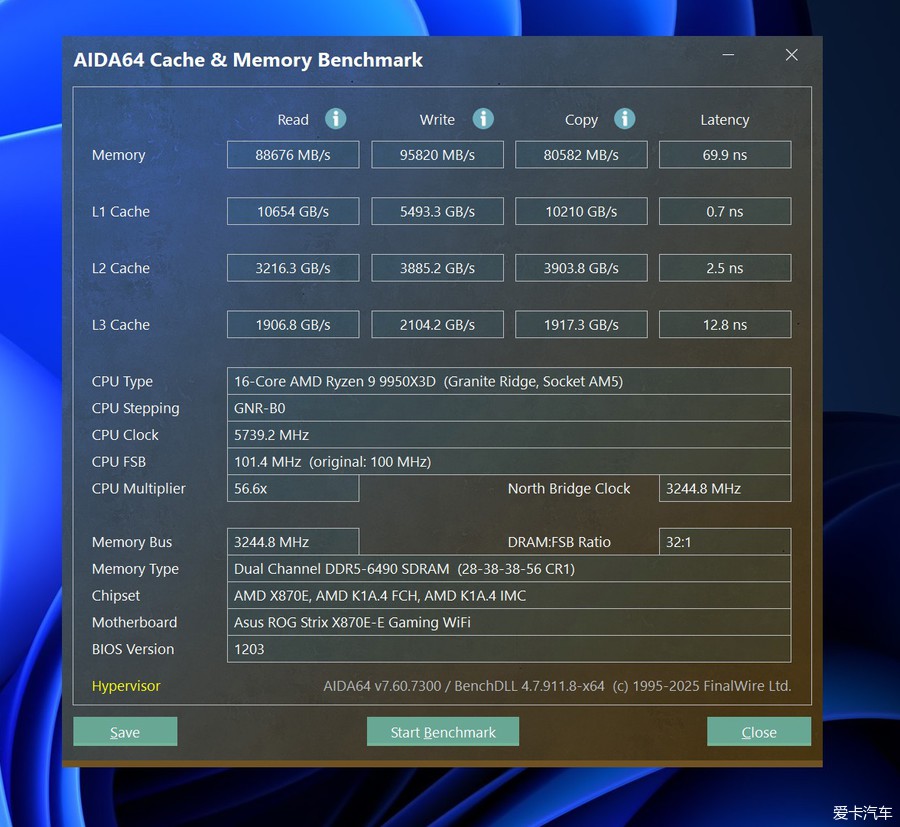Viewport: 900px width, 827px height.
Task: Click the DRAM:FSB Ratio label
Action: coord(559,542)
